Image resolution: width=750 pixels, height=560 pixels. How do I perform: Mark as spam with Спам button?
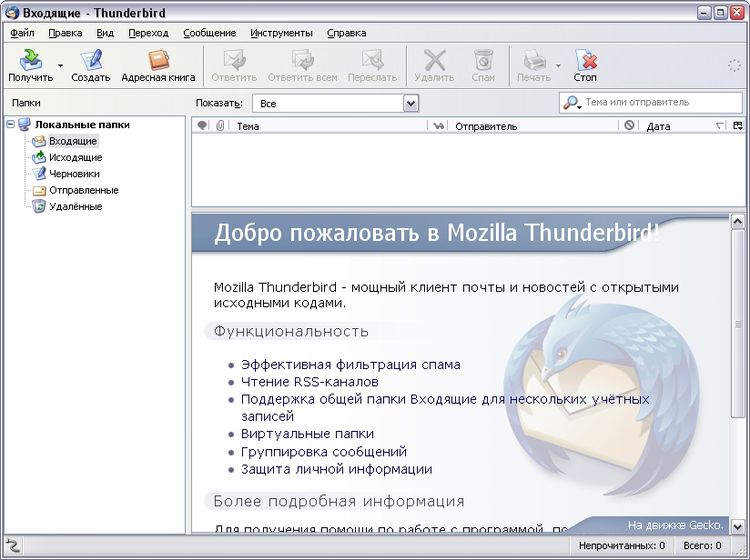click(483, 66)
